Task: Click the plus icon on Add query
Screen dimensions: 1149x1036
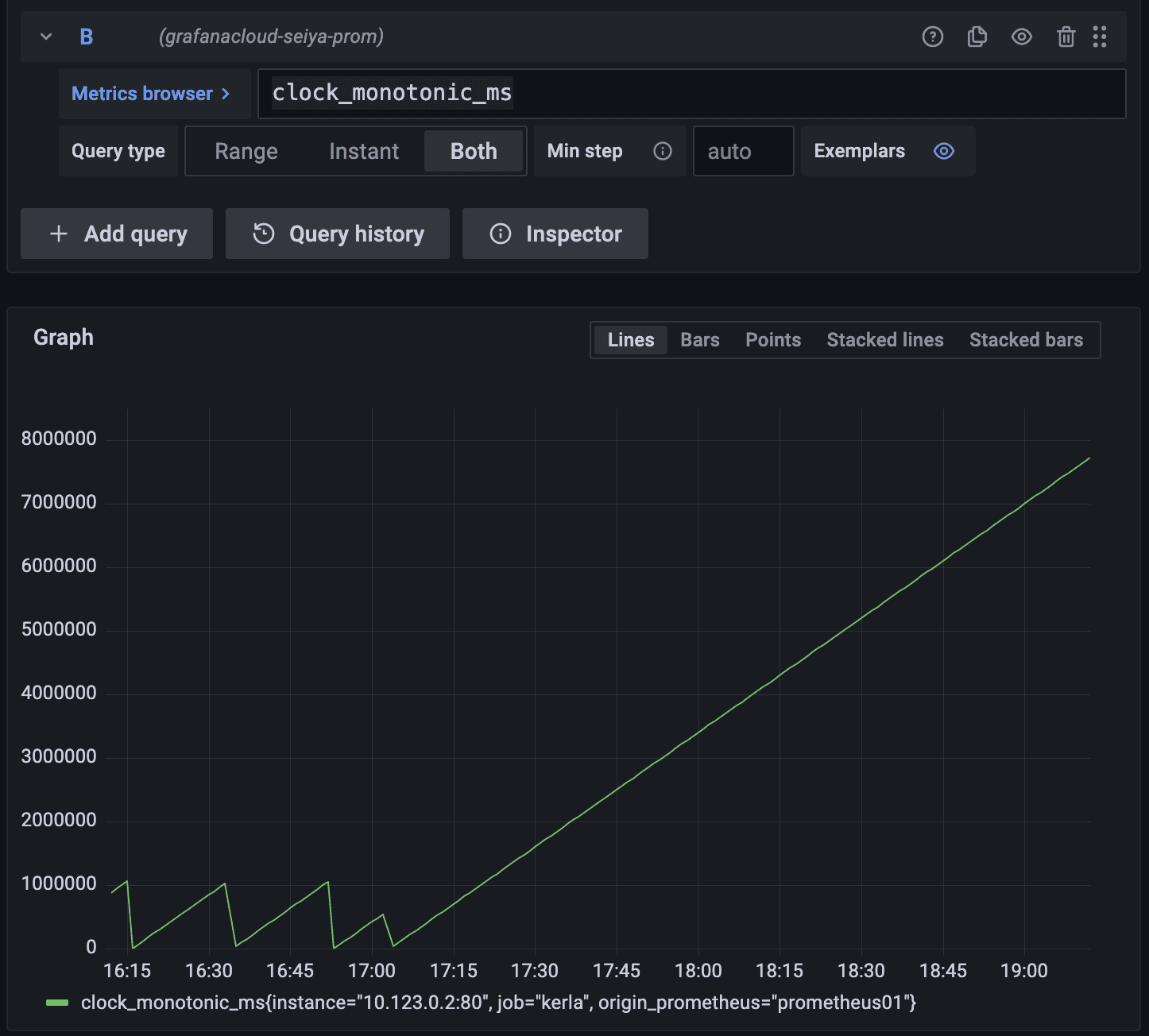Action: [58, 234]
